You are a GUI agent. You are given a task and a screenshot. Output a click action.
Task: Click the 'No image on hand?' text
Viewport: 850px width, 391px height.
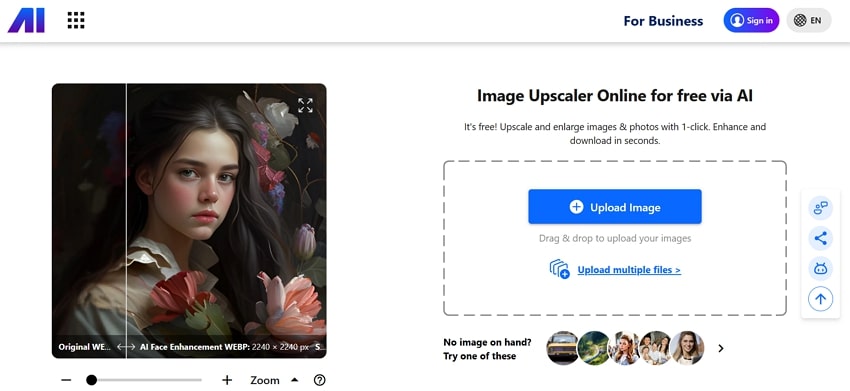pos(487,342)
